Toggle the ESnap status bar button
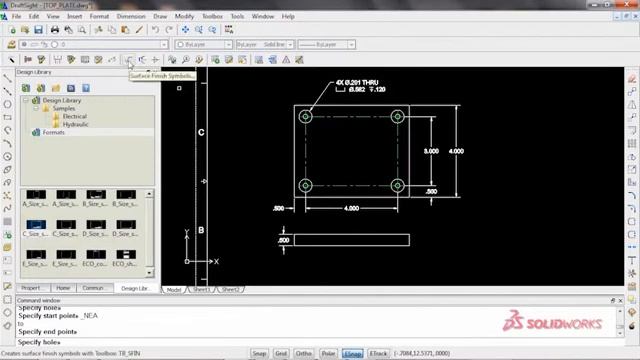 point(352,353)
